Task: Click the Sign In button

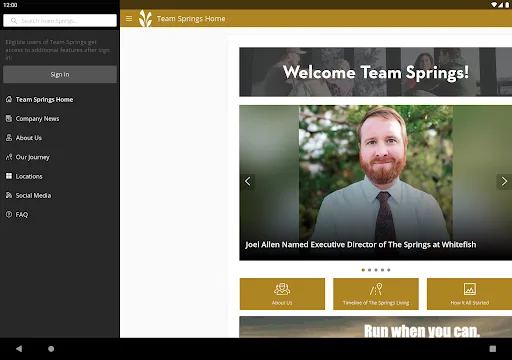Action: [60, 74]
